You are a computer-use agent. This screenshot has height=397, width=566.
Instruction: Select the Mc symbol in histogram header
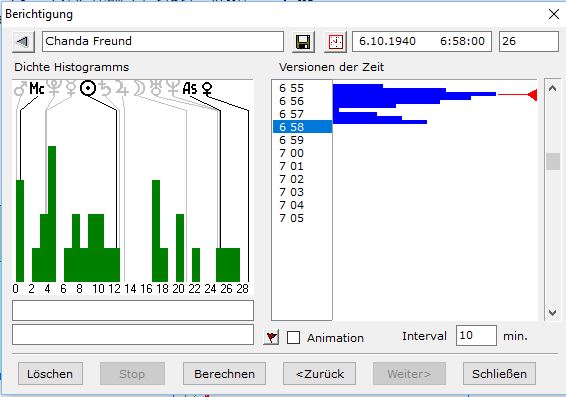(x=37, y=88)
